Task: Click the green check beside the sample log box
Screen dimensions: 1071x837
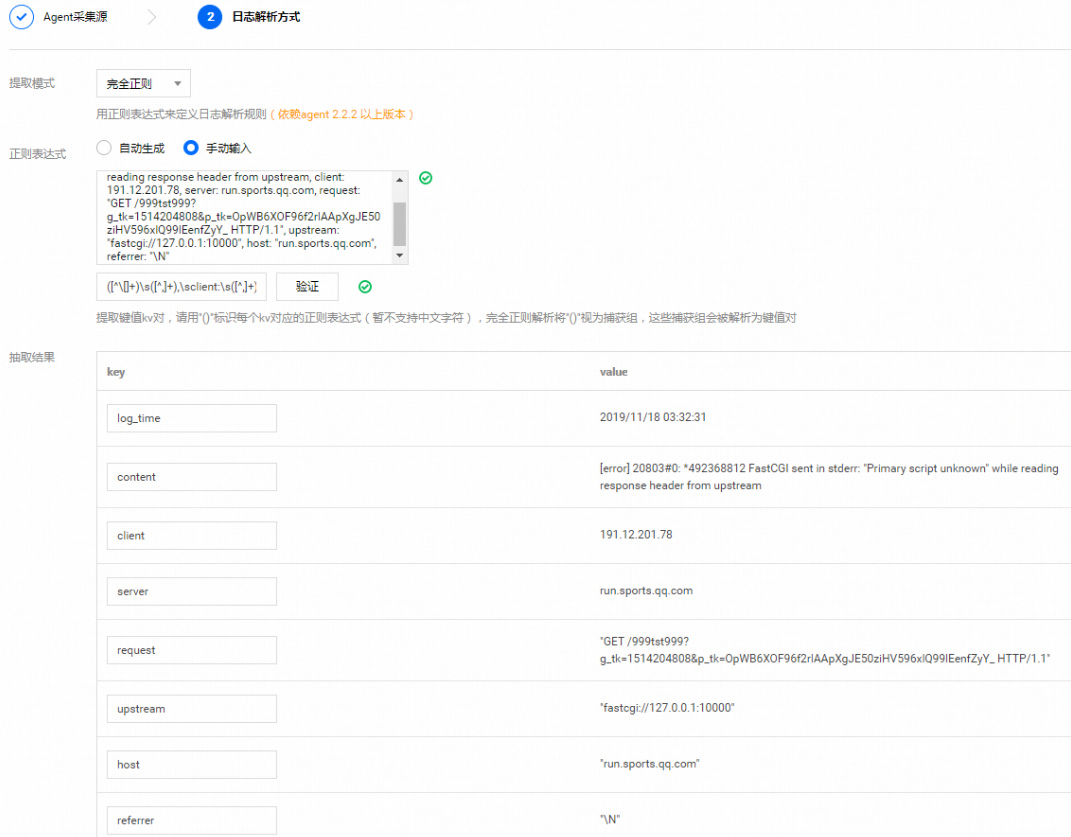Action: [426, 178]
